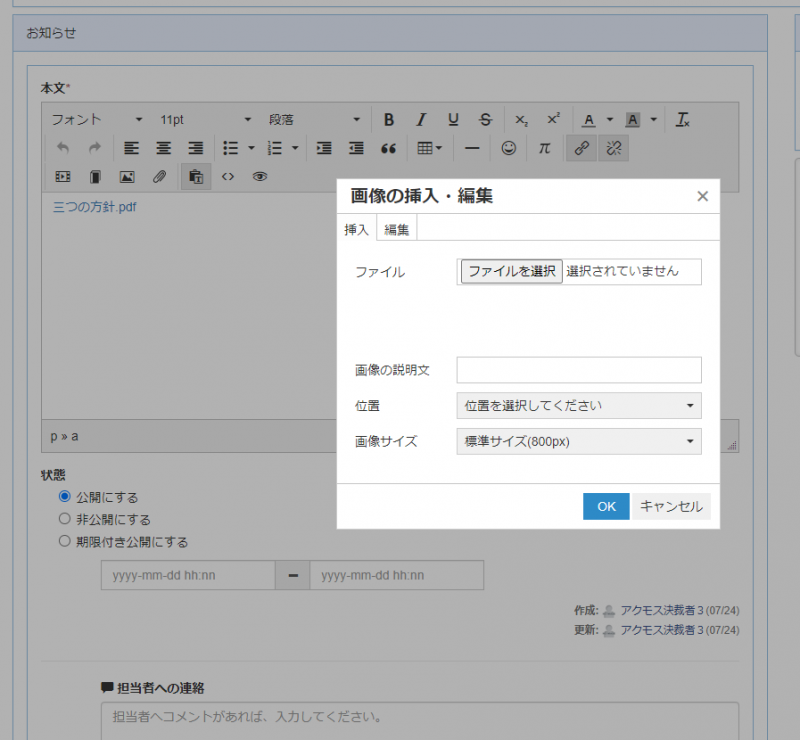Click the 画像の説明文 text field
Screen dimensions: 800x740
pyautogui.click(x=579, y=370)
